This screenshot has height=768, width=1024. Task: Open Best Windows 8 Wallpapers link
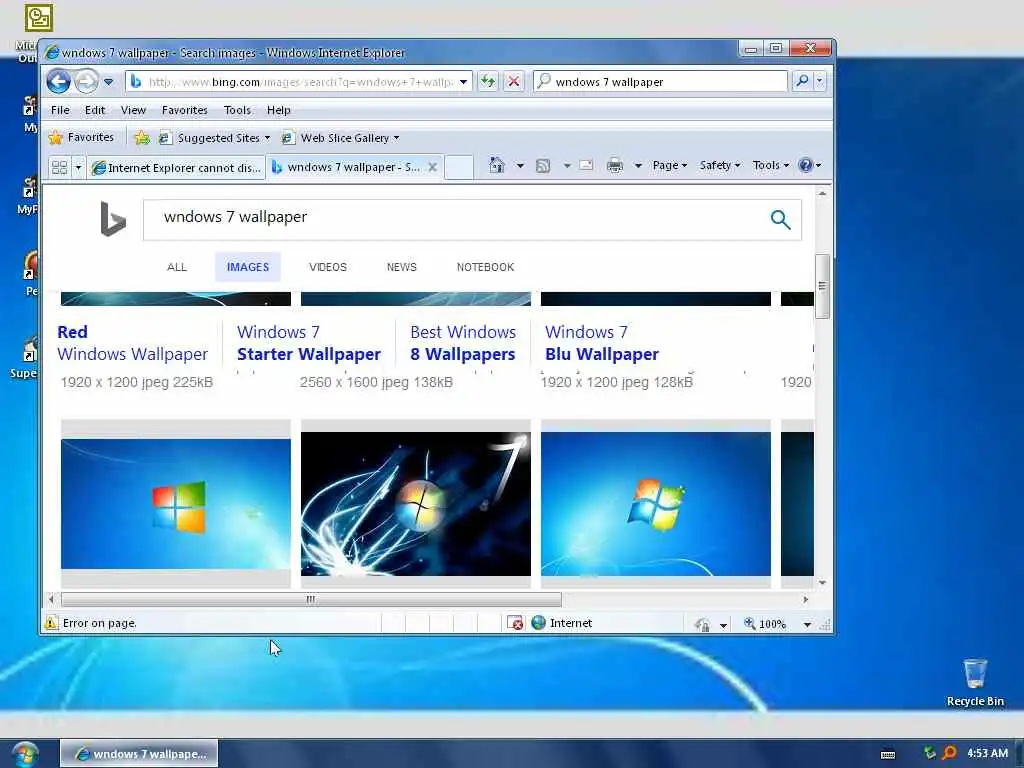click(463, 343)
